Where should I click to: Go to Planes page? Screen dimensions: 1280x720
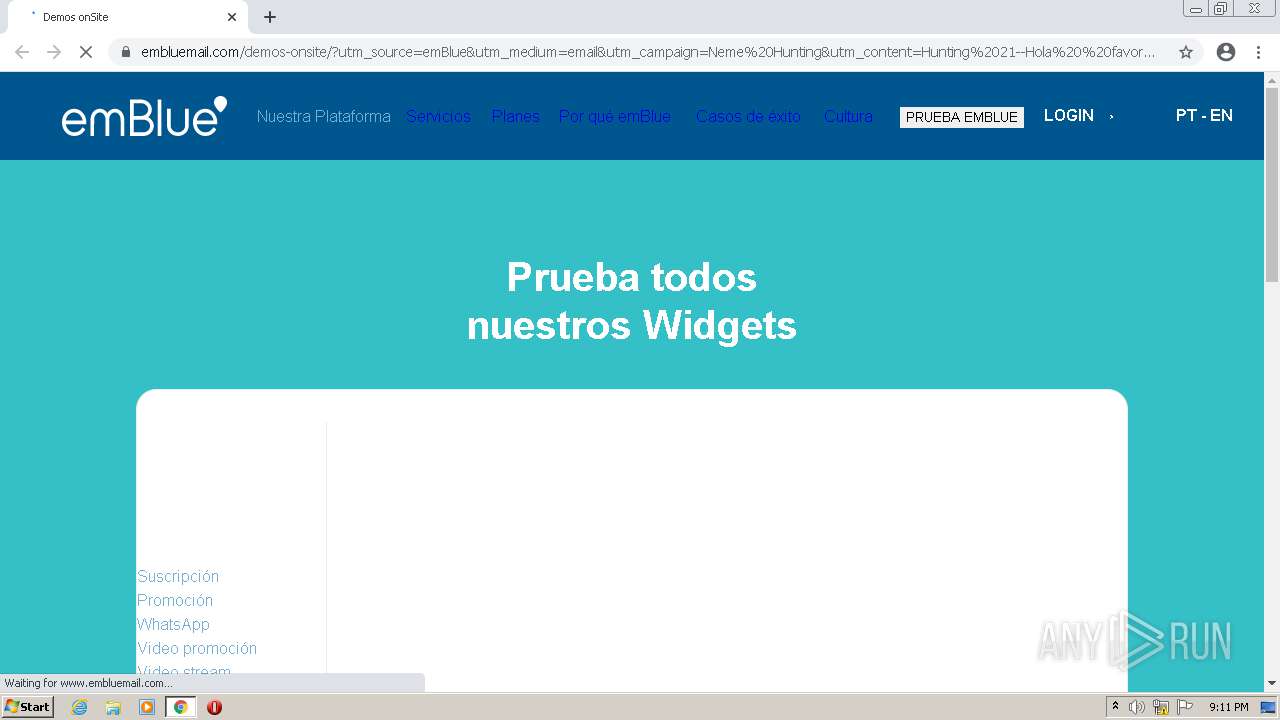515,117
